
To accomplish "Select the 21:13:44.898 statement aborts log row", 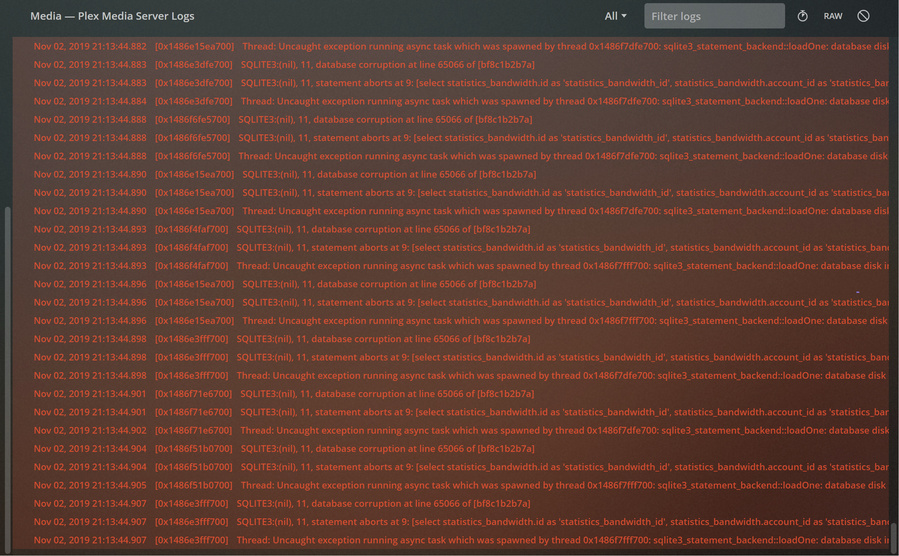I will click(451, 358).
